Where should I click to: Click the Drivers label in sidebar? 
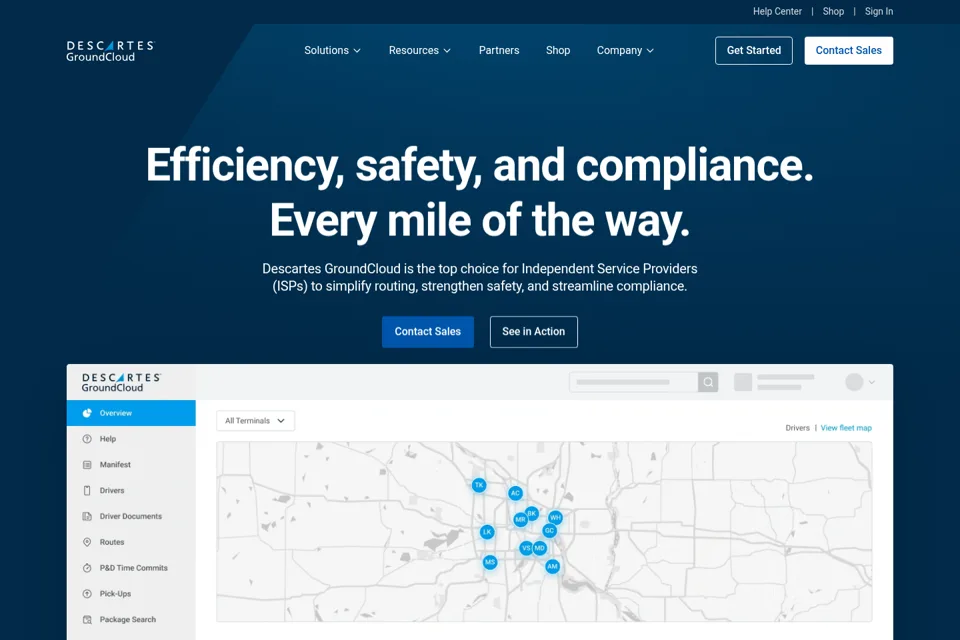[x=112, y=491]
